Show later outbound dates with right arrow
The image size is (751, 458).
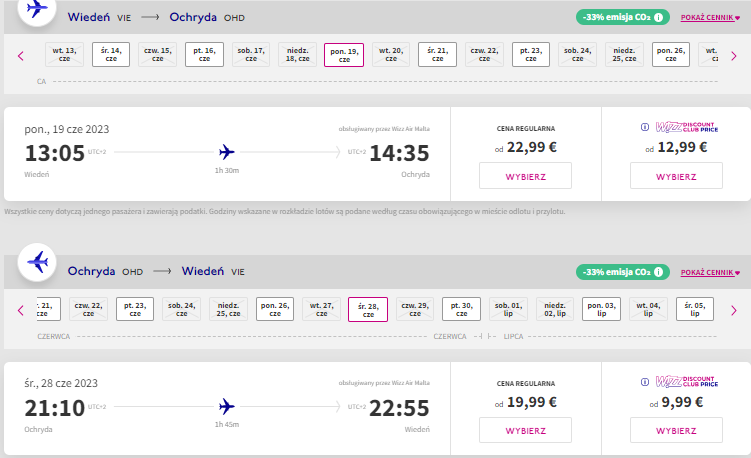[734, 56]
